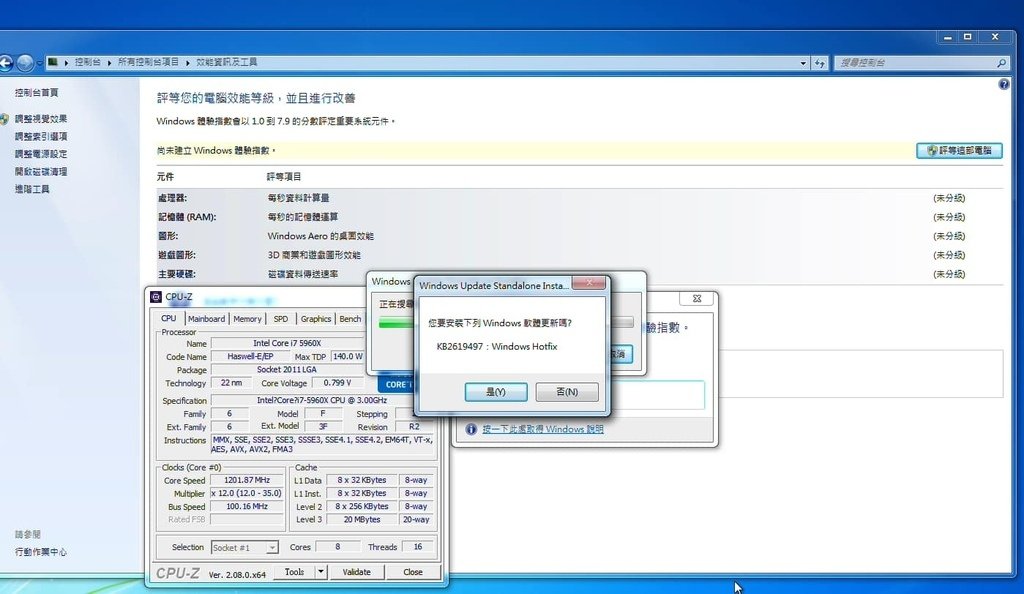Minimize the Control Panel window
The height and width of the screenshot is (594, 1024).
pyautogui.click(x=947, y=37)
